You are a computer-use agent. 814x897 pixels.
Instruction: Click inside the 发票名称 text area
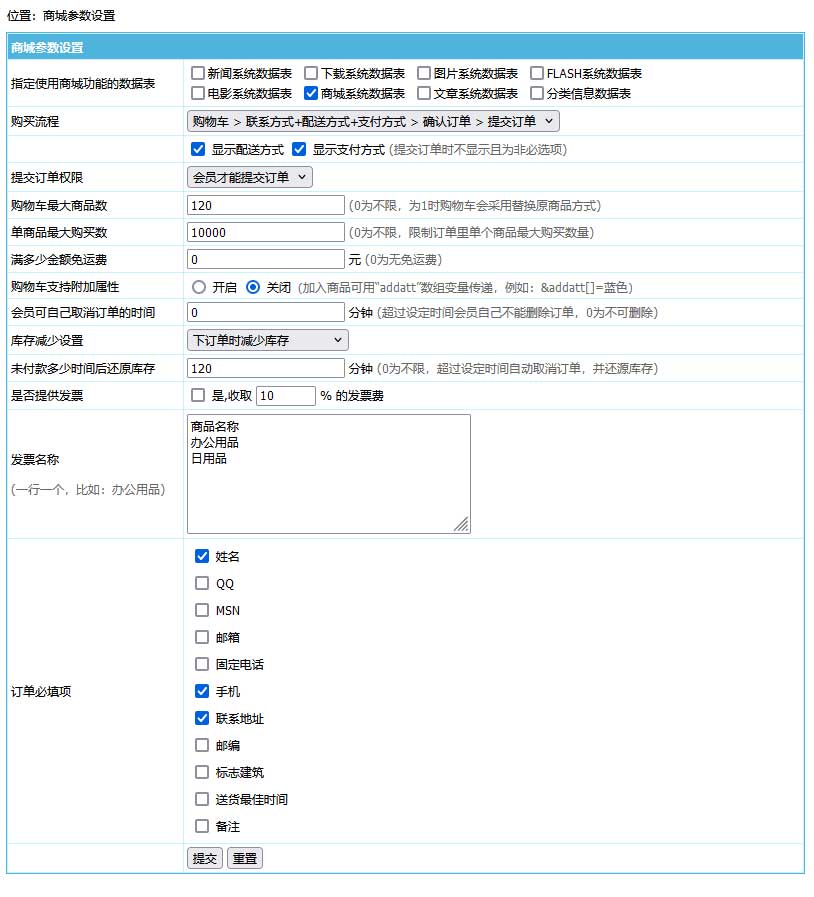328,473
